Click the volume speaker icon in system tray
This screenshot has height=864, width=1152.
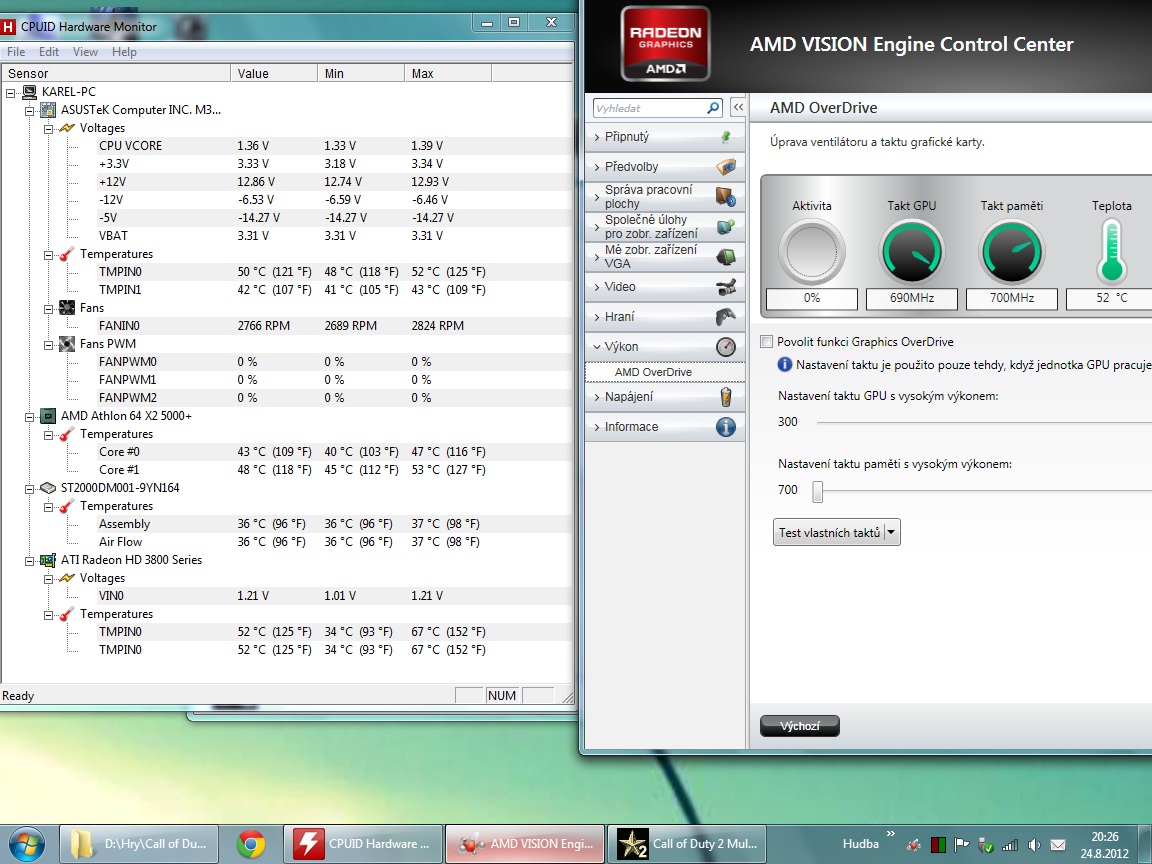[x=1034, y=845]
